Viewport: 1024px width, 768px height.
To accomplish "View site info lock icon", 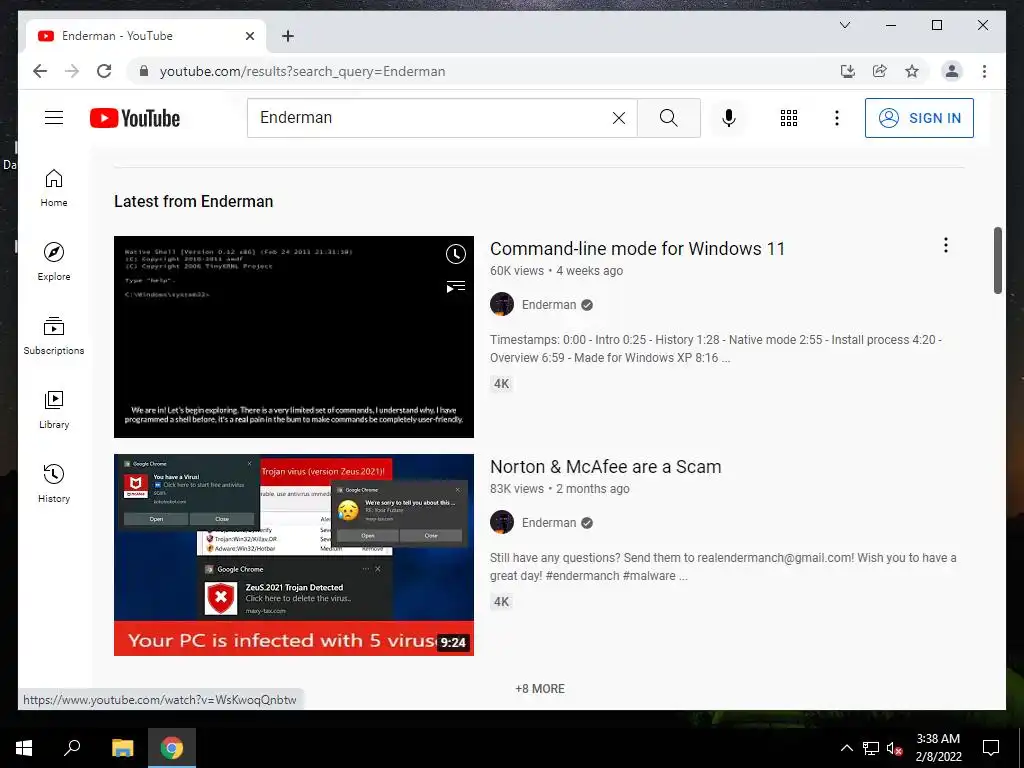I will (x=144, y=71).
